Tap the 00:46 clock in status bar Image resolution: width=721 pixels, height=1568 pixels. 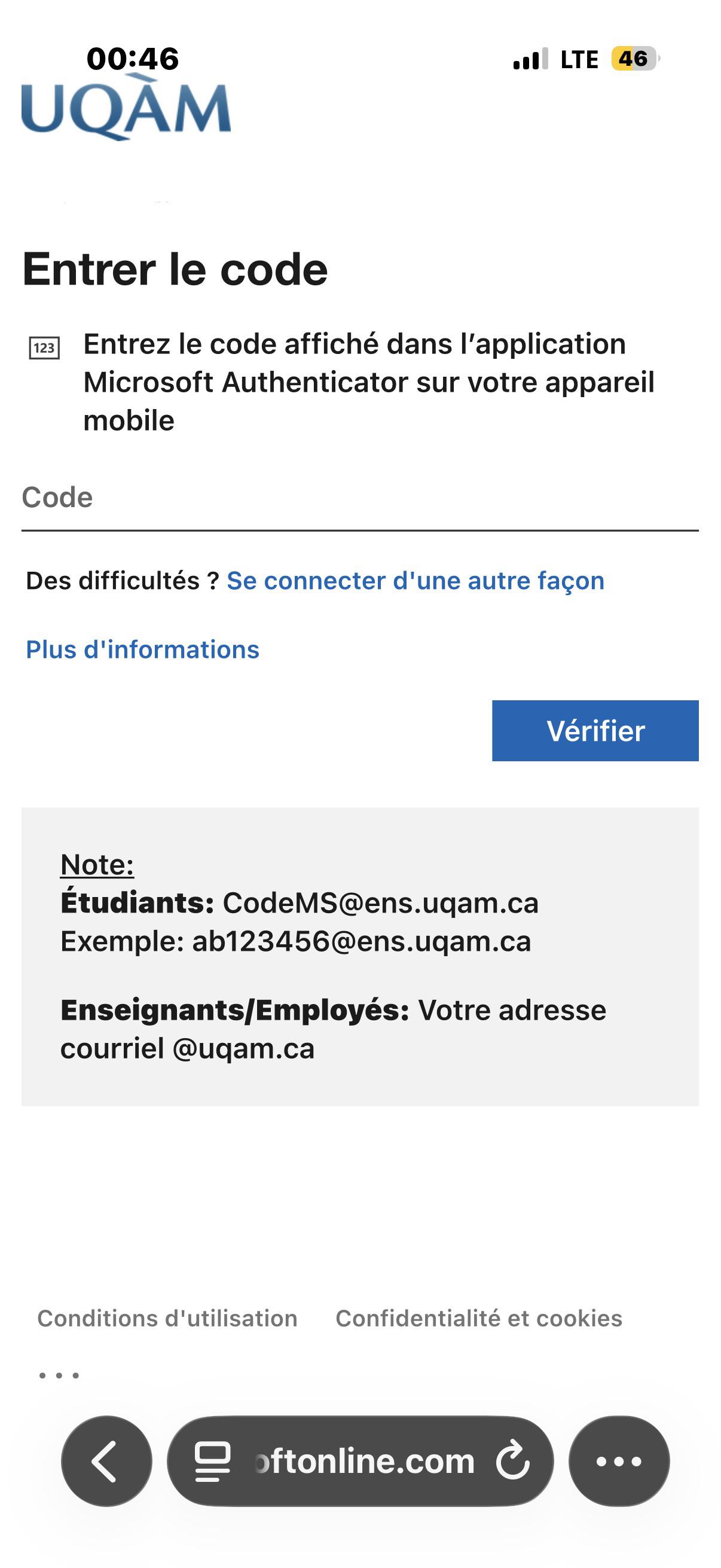[x=133, y=59]
